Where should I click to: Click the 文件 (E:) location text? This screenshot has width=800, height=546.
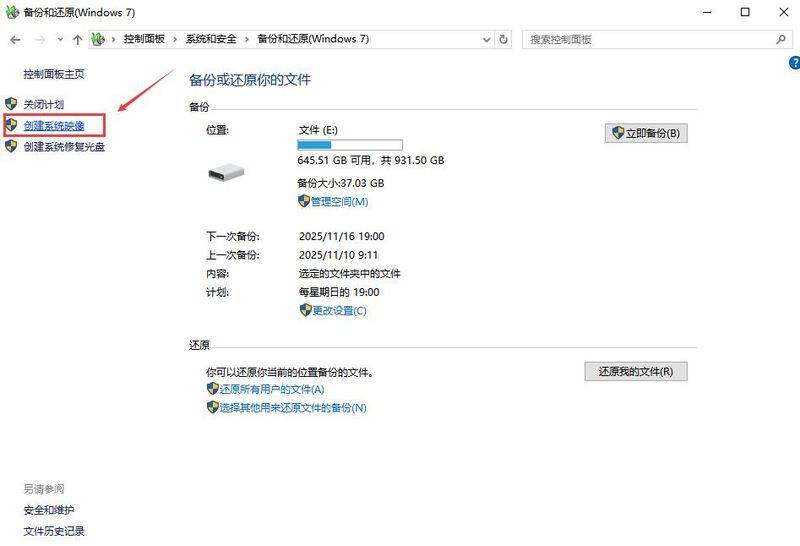coord(318,130)
